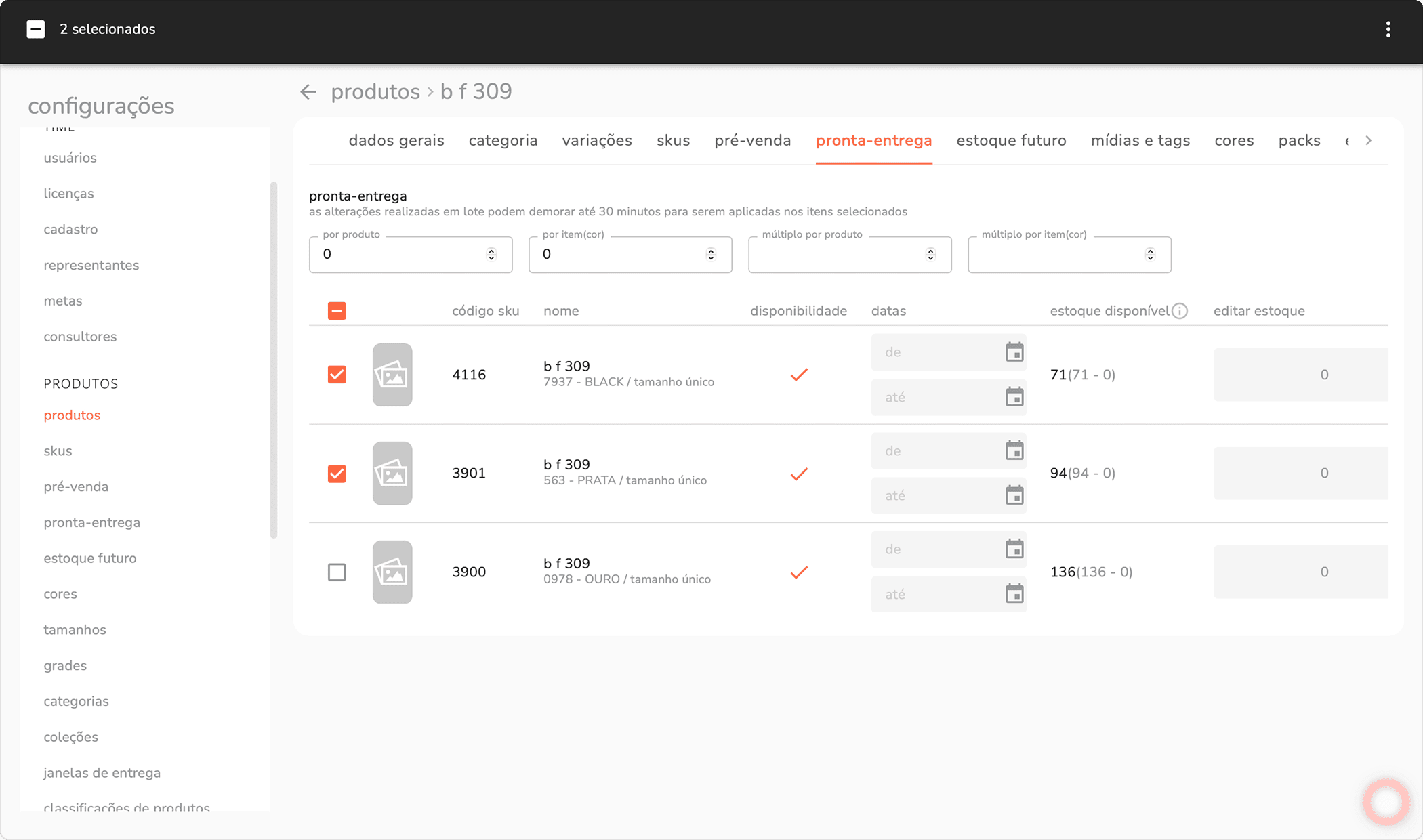This screenshot has height=840, width=1423.
Task: Toggle availability checkmark for BLACK item
Action: pos(799,375)
